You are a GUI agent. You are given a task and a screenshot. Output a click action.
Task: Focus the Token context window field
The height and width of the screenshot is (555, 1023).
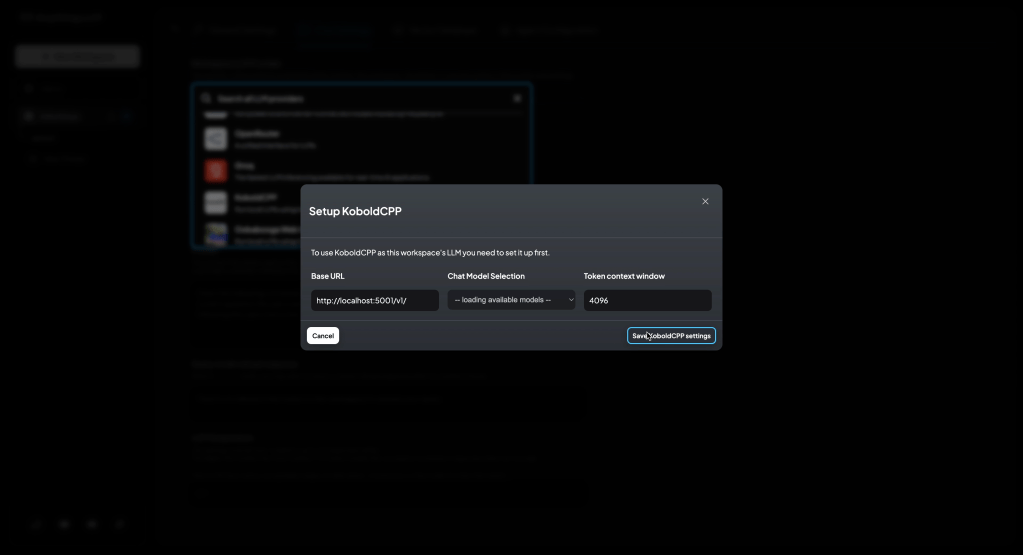pos(647,300)
